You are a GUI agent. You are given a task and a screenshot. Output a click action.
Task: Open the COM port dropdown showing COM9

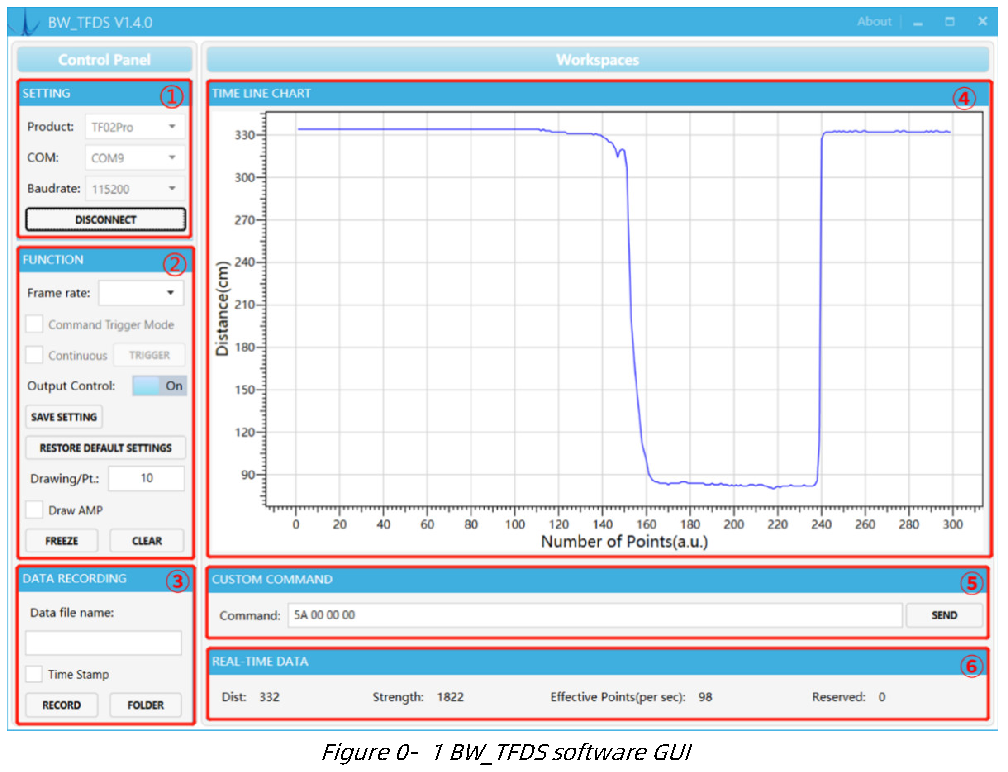point(134,157)
